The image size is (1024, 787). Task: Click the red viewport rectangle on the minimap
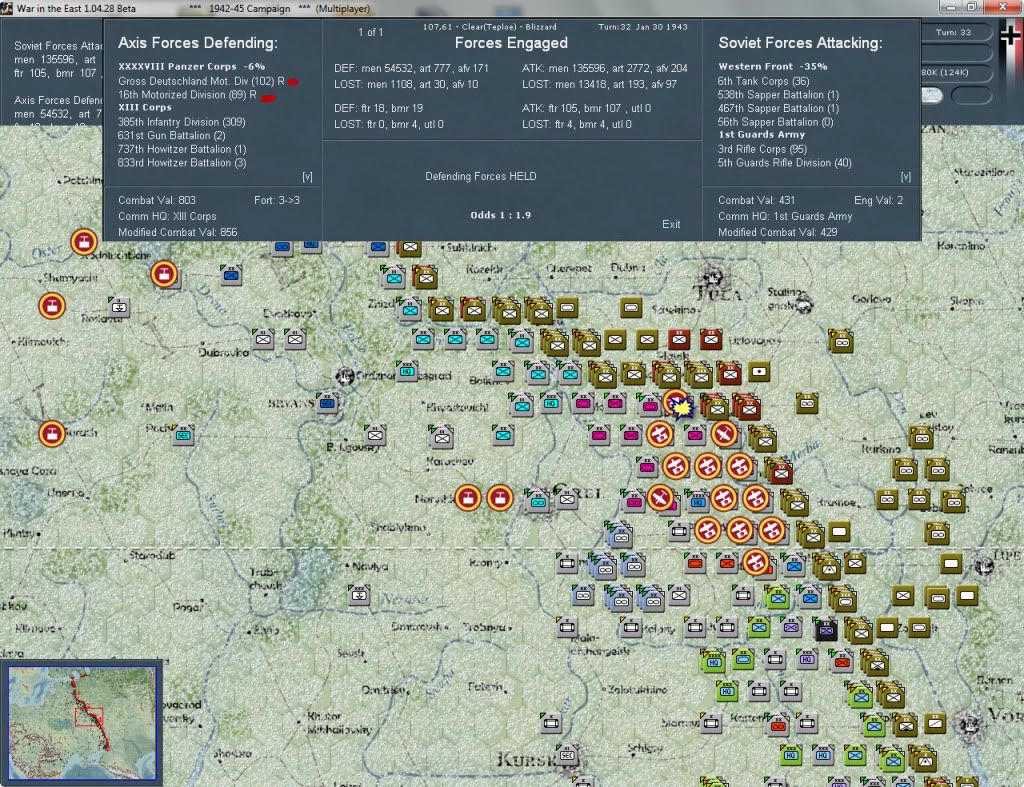[x=89, y=717]
